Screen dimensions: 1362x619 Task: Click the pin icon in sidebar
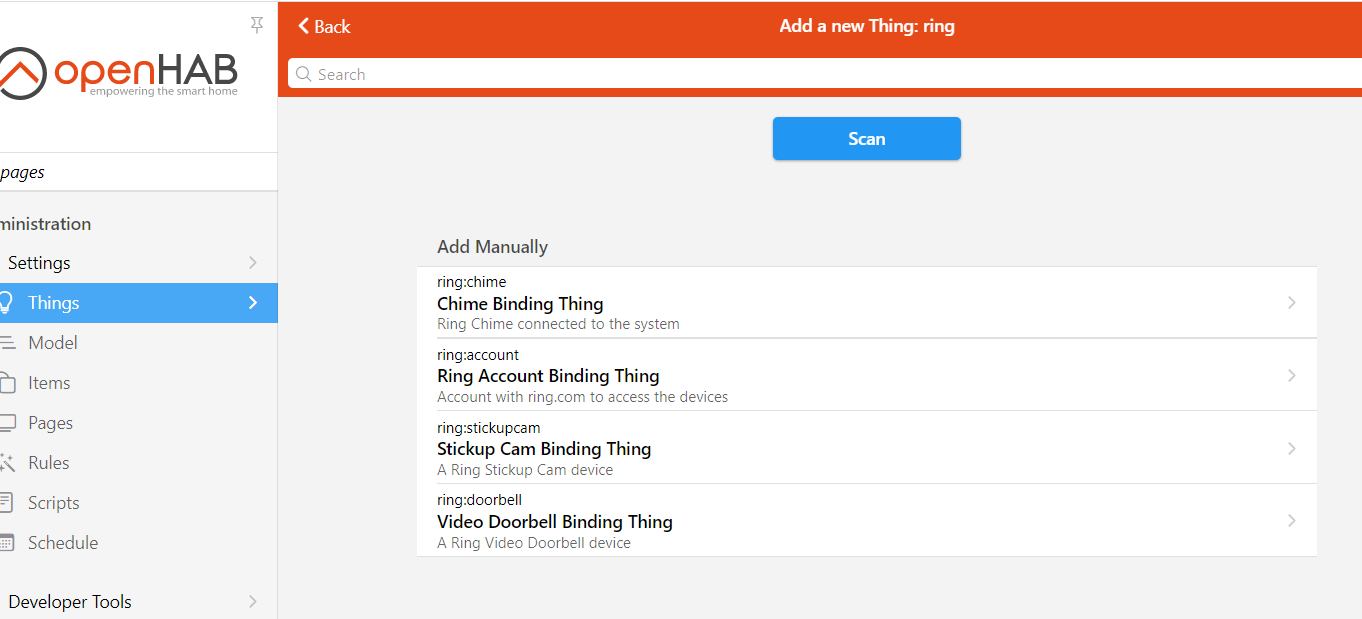click(x=257, y=25)
